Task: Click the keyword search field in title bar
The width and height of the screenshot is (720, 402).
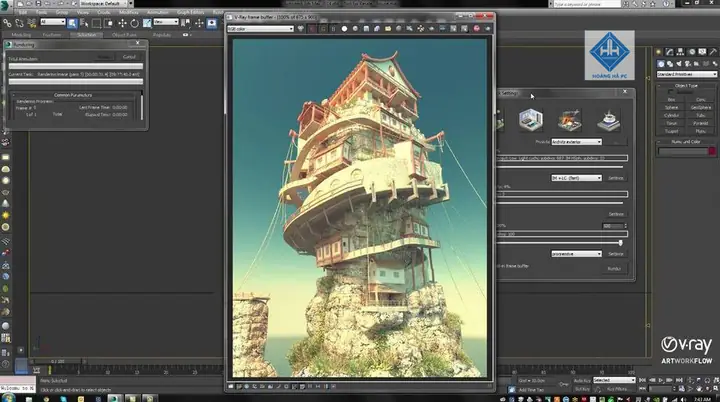Action: [587, 4]
